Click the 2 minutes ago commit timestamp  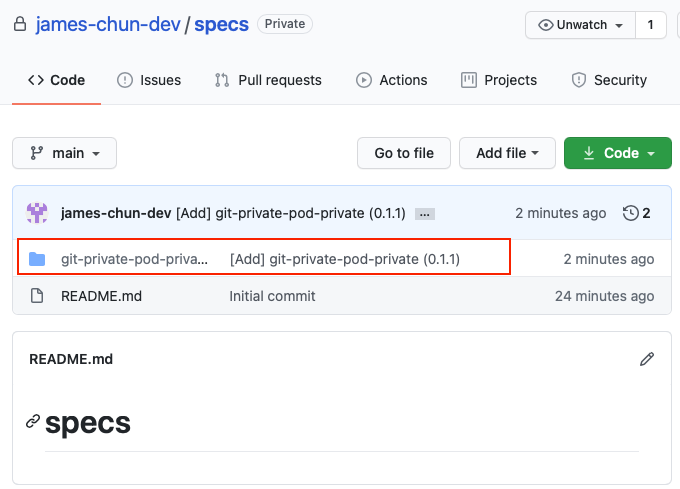[x=560, y=213]
